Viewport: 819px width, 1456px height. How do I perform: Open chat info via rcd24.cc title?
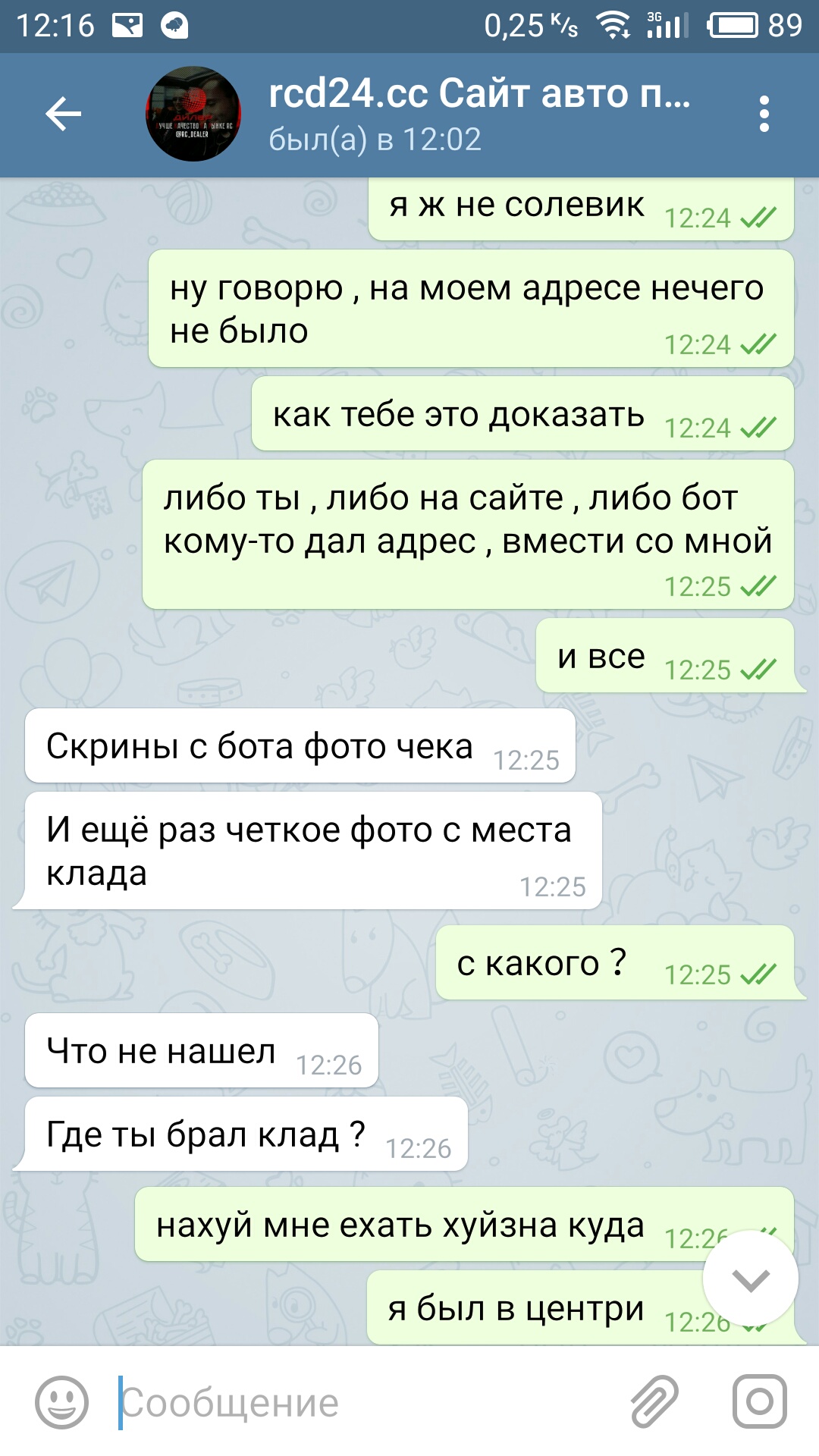pyautogui.click(x=479, y=94)
